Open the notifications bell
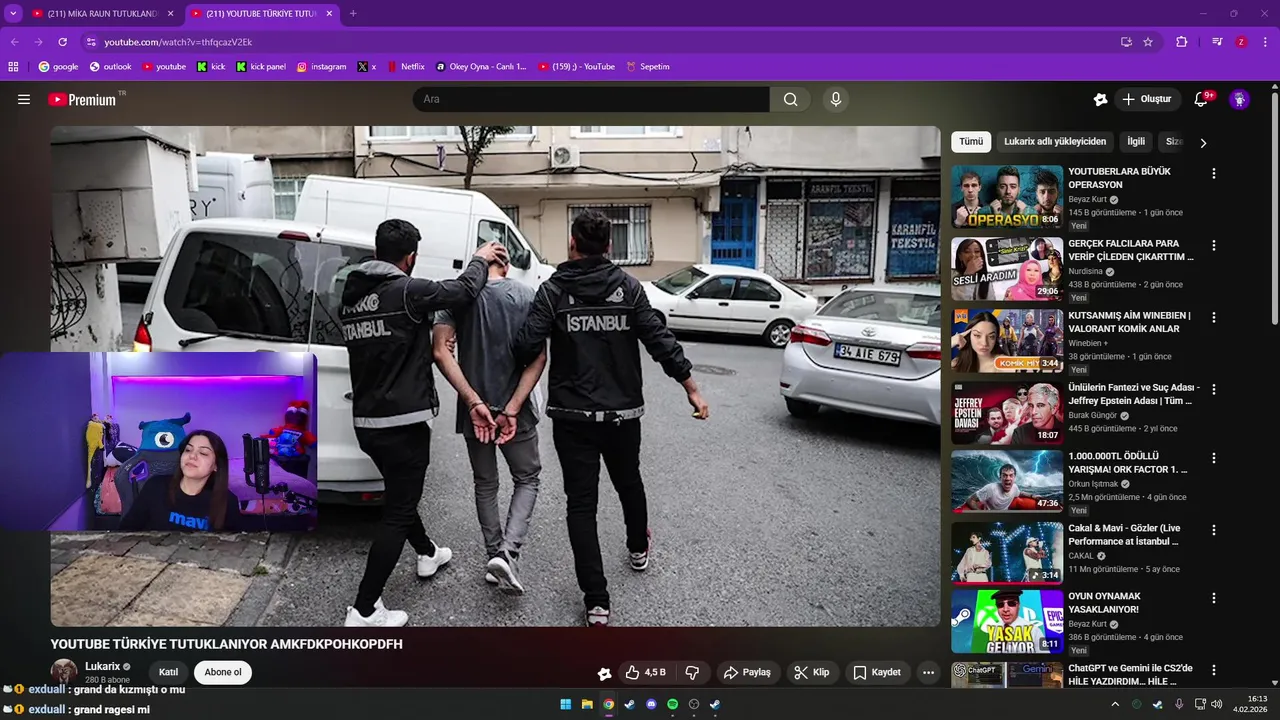1280x720 pixels. (x=1201, y=99)
